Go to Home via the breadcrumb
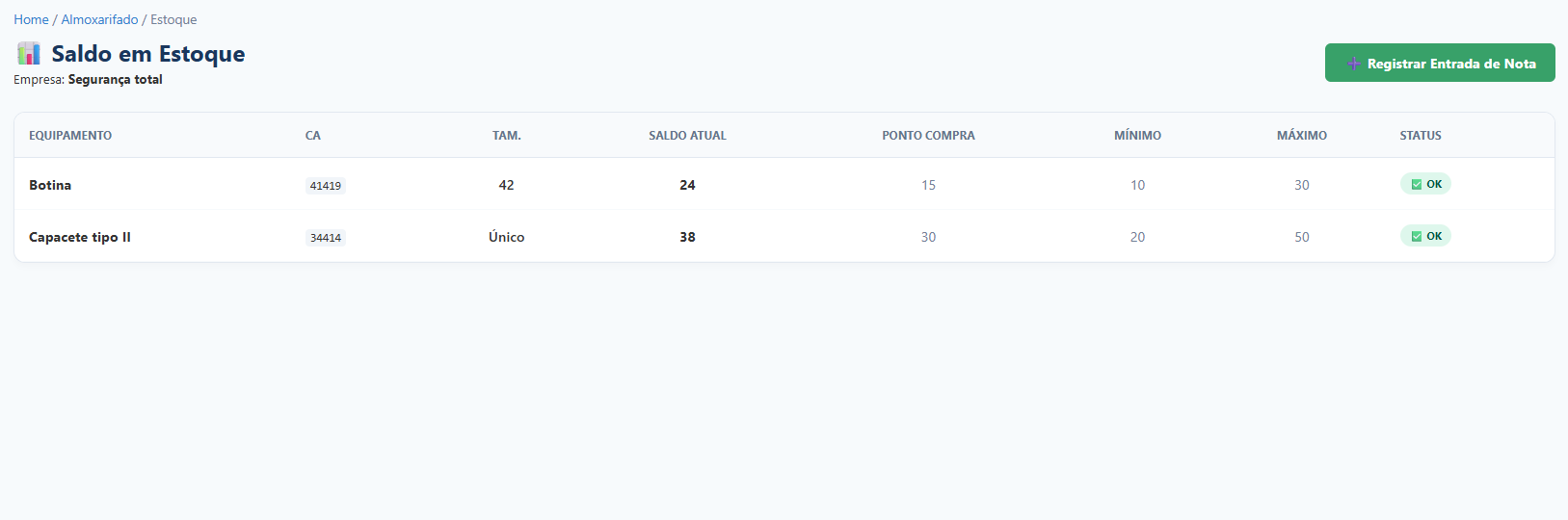Image resolution: width=1568 pixels, height=520 pixels. (31, 19)
